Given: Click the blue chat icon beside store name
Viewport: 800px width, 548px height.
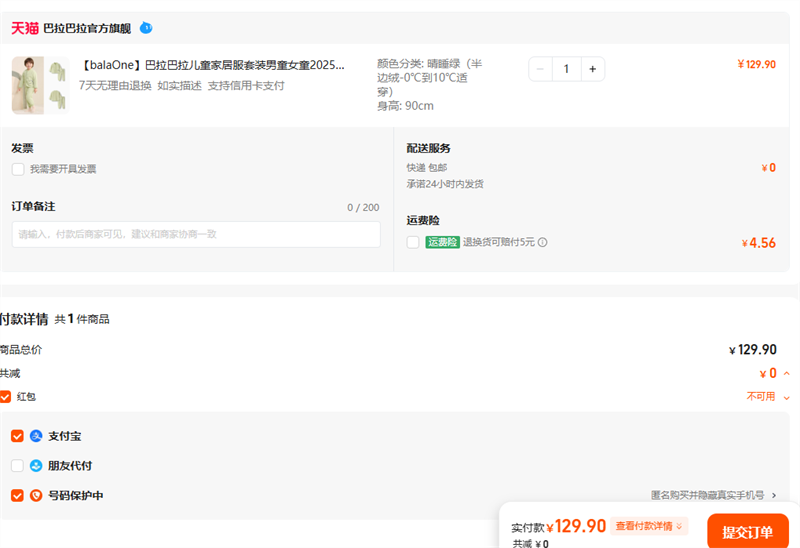Looking at the screenshot, I should pyautogui.click(x=146, y=28).
